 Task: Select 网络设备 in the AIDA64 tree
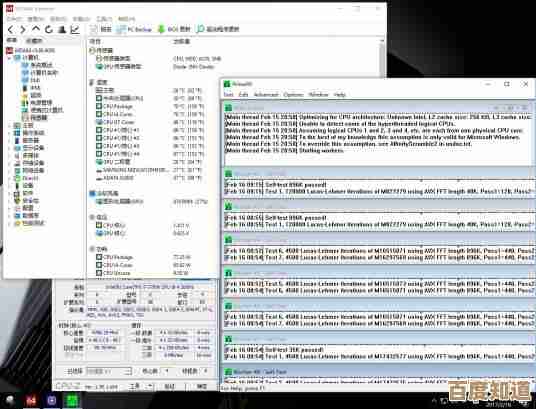tap(29, 171)
